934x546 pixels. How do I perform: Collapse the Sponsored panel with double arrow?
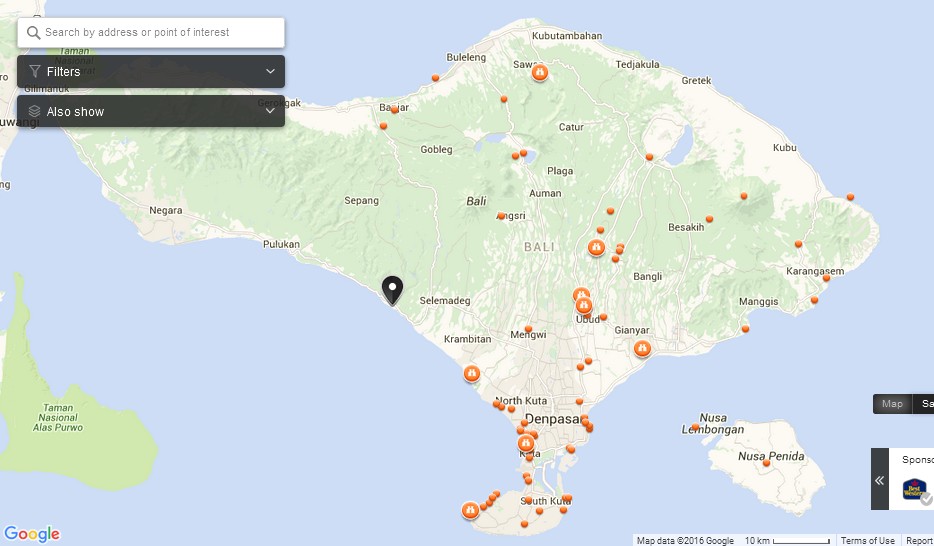pos(880,479)
